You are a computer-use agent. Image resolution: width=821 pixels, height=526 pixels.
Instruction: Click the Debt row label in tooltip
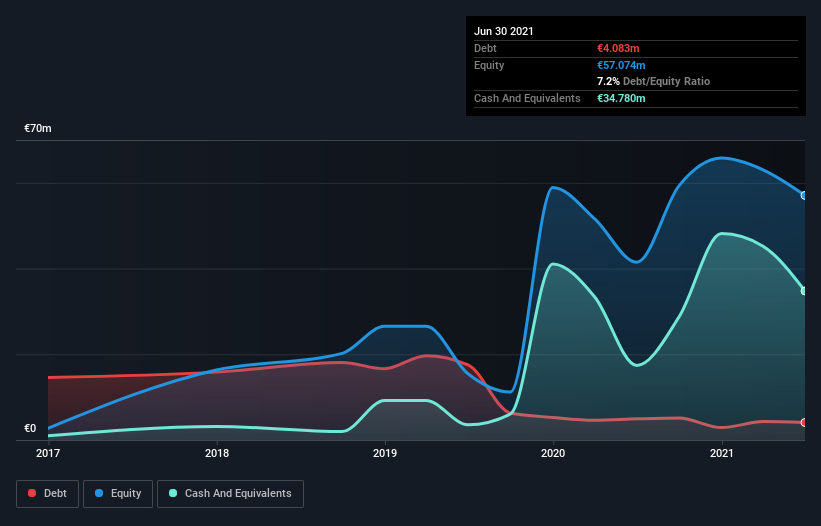pos(485,48)
